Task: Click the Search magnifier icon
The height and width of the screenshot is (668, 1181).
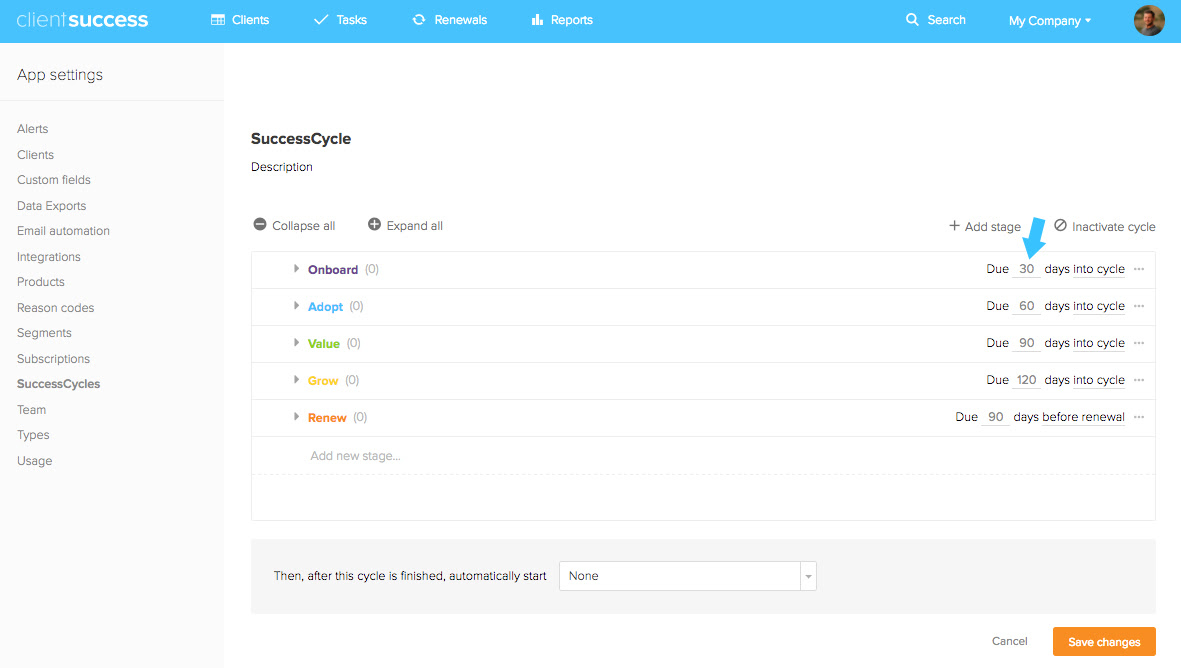Action: [912, 20]
